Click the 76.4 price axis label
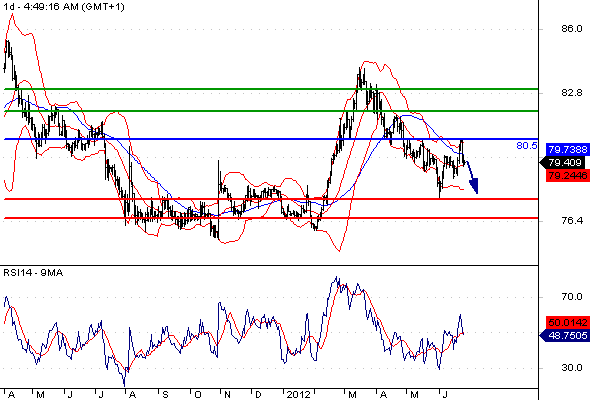 (572, 221)
